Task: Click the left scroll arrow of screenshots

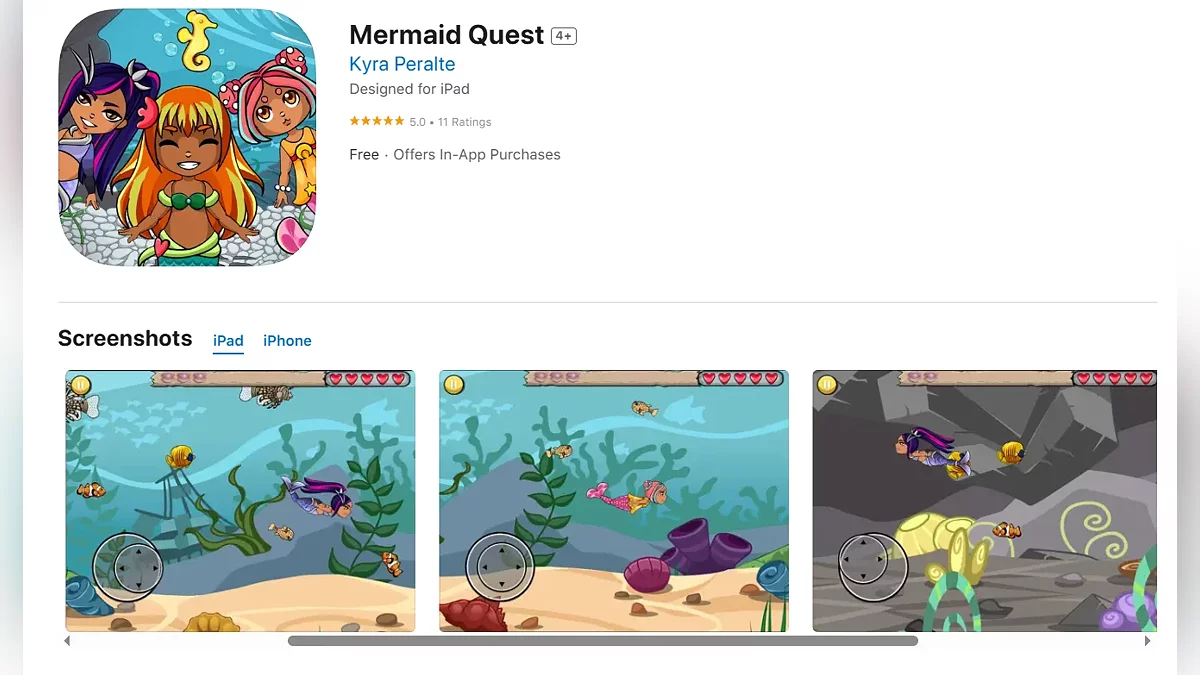Action: (67, 641)
